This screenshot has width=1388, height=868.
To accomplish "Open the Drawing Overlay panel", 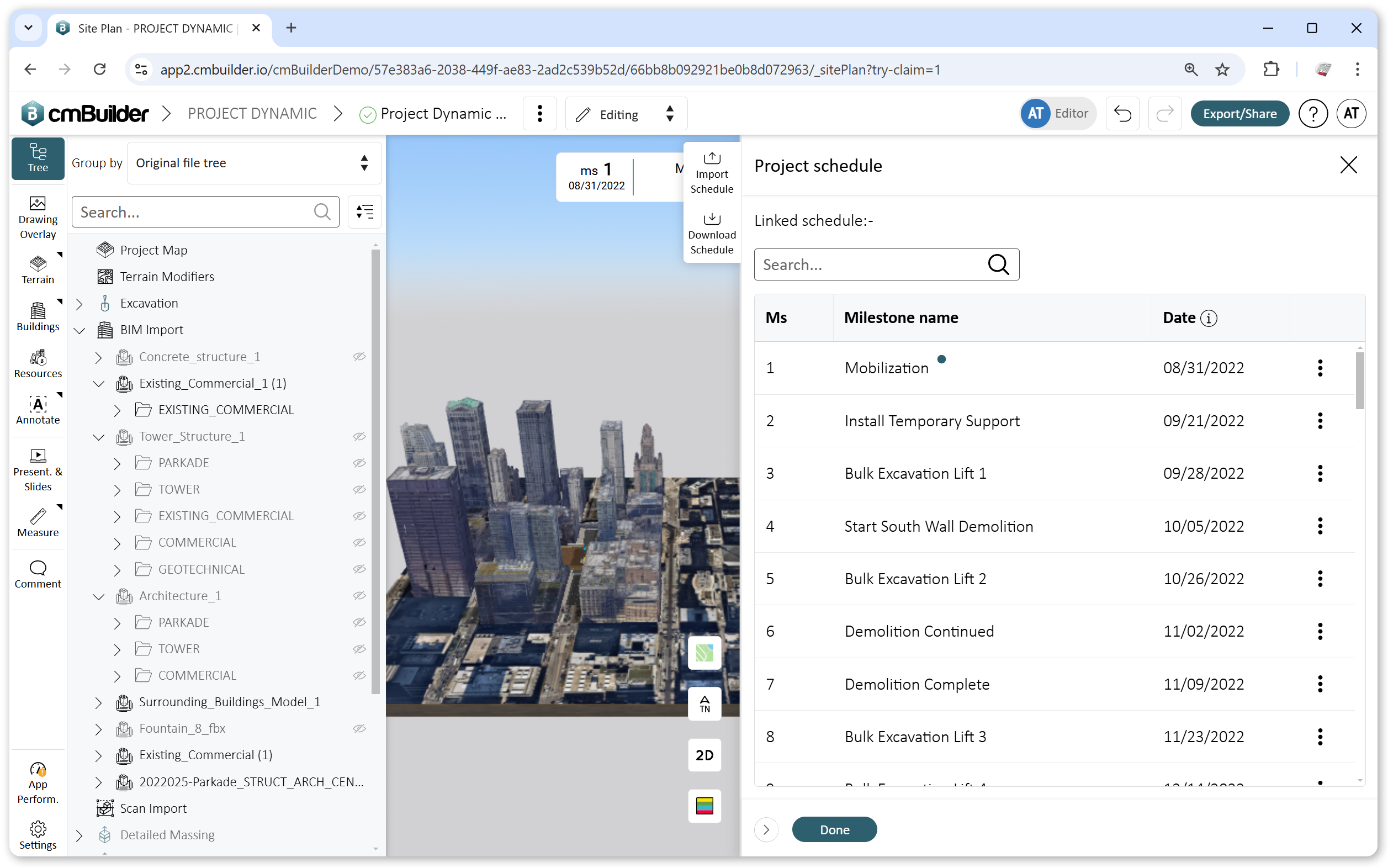I will (x=38, y=218).
